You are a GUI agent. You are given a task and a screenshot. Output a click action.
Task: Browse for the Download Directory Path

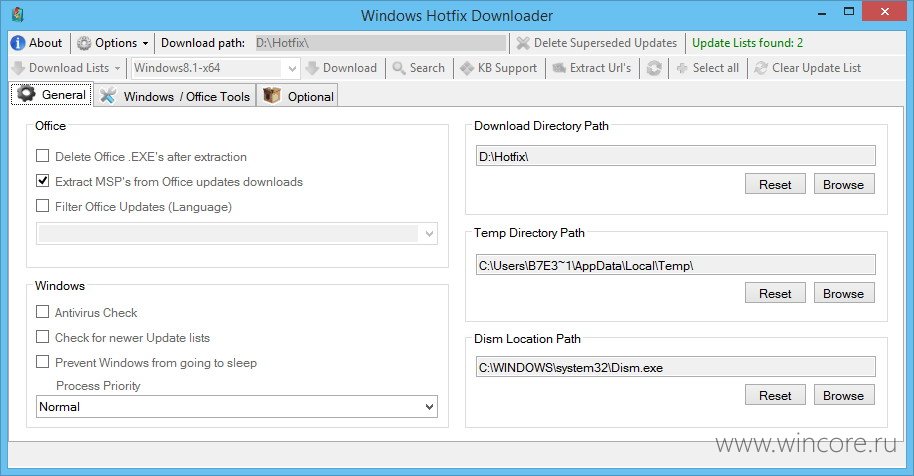[x=843, y=184]
